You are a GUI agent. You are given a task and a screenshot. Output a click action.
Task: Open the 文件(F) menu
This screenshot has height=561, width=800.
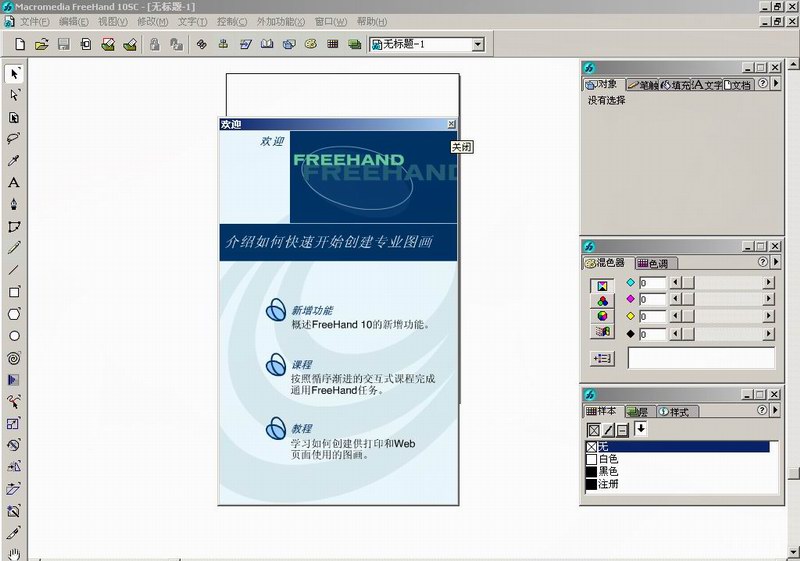[x=34, y=22]
